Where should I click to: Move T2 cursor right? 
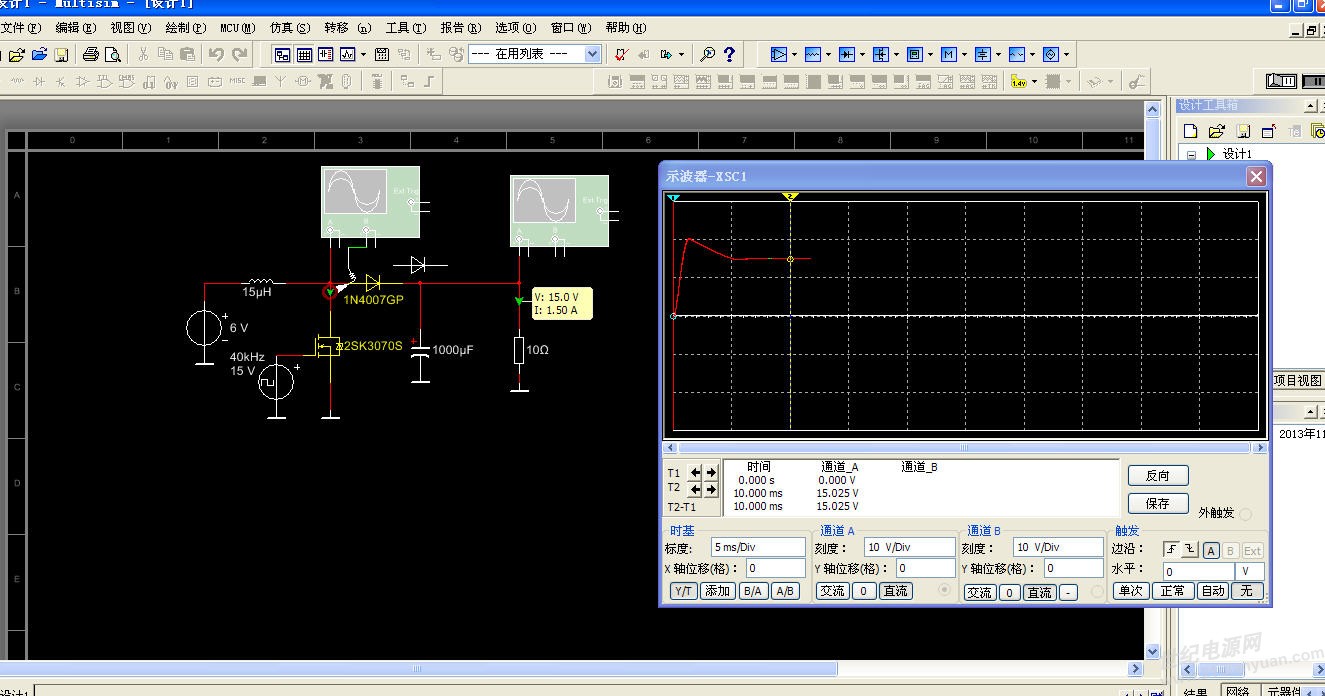coord(711,489)
